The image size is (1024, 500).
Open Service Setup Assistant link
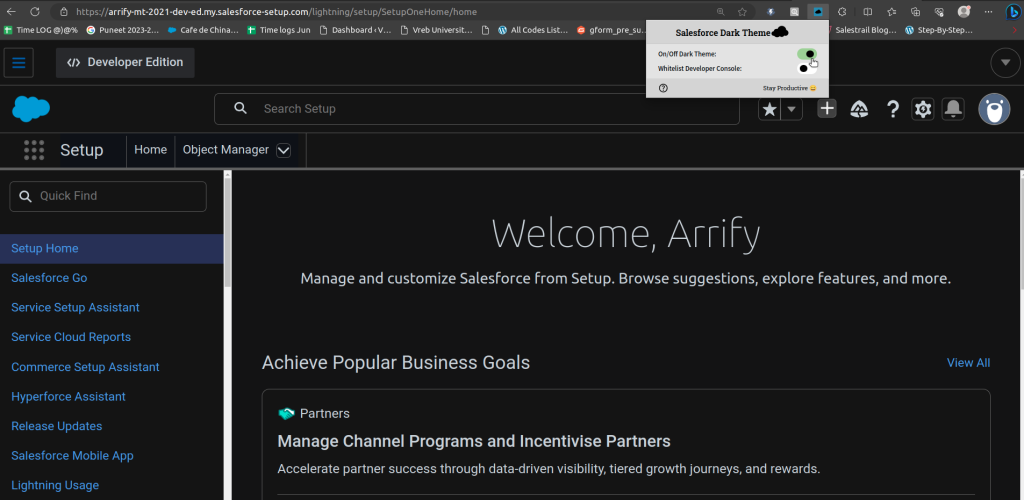click(x=75, y=307)
